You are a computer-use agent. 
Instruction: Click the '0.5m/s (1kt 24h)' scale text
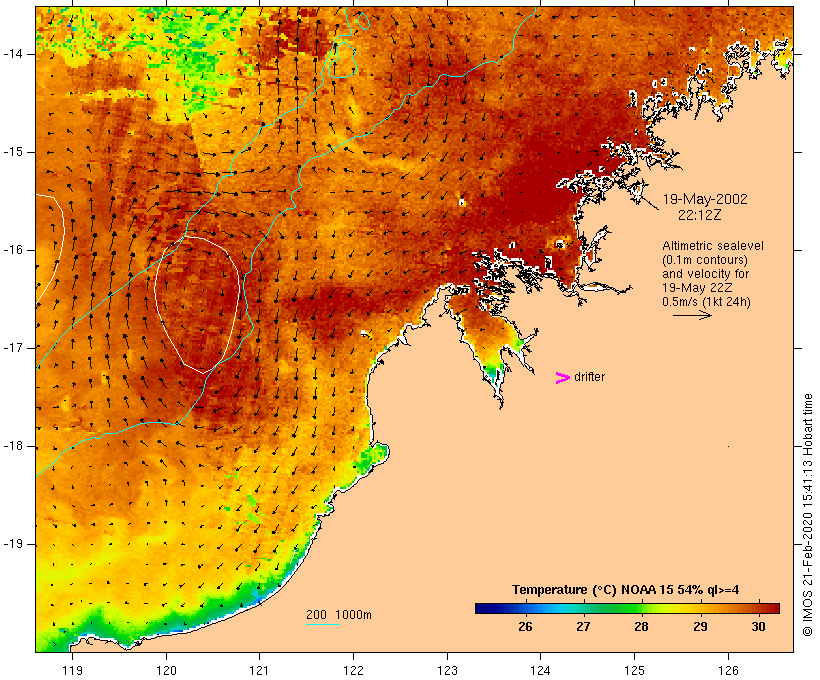pos(706,302)
